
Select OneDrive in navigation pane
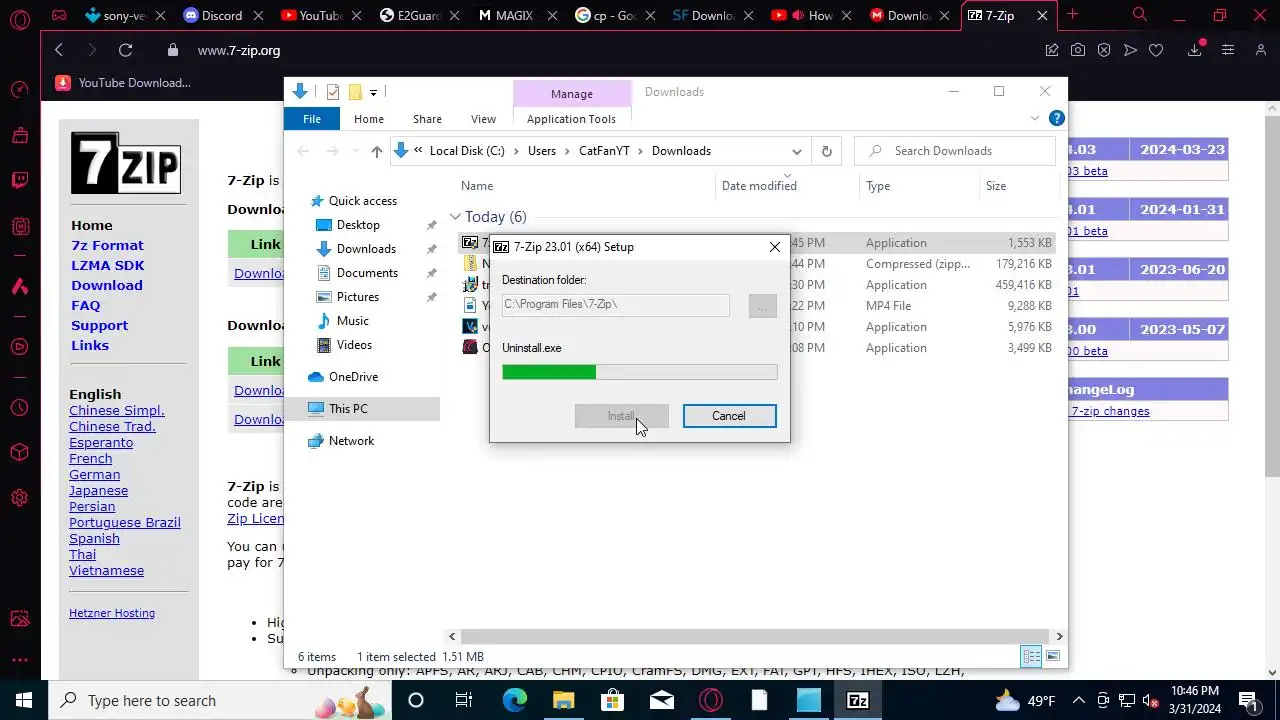pyautogui.click(x=353, y=377)
